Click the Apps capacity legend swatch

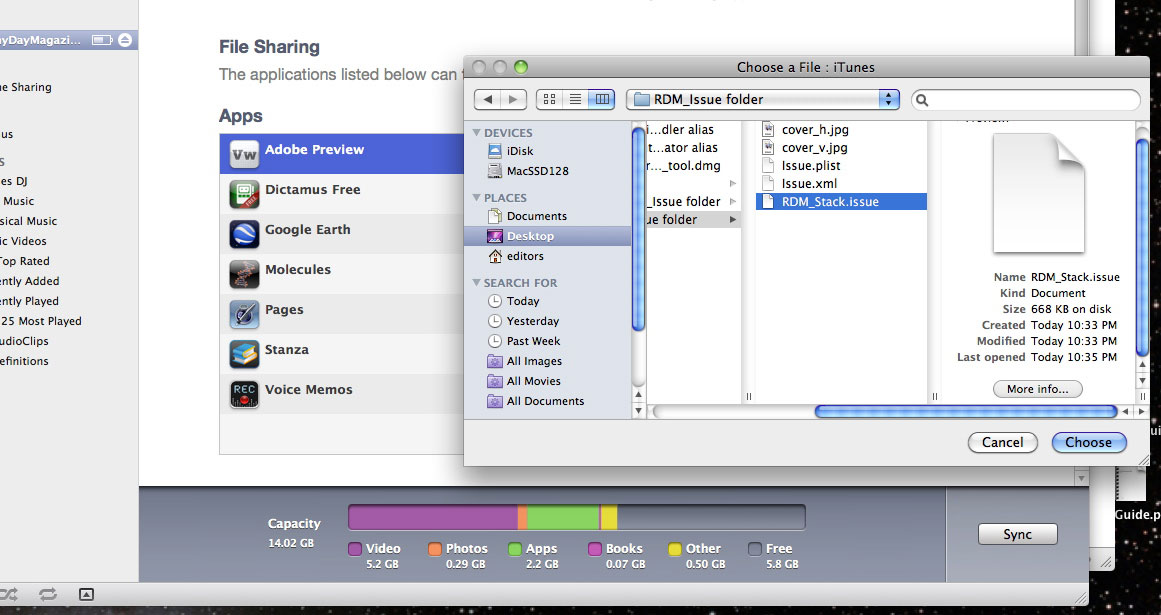[x=515, y=549]
